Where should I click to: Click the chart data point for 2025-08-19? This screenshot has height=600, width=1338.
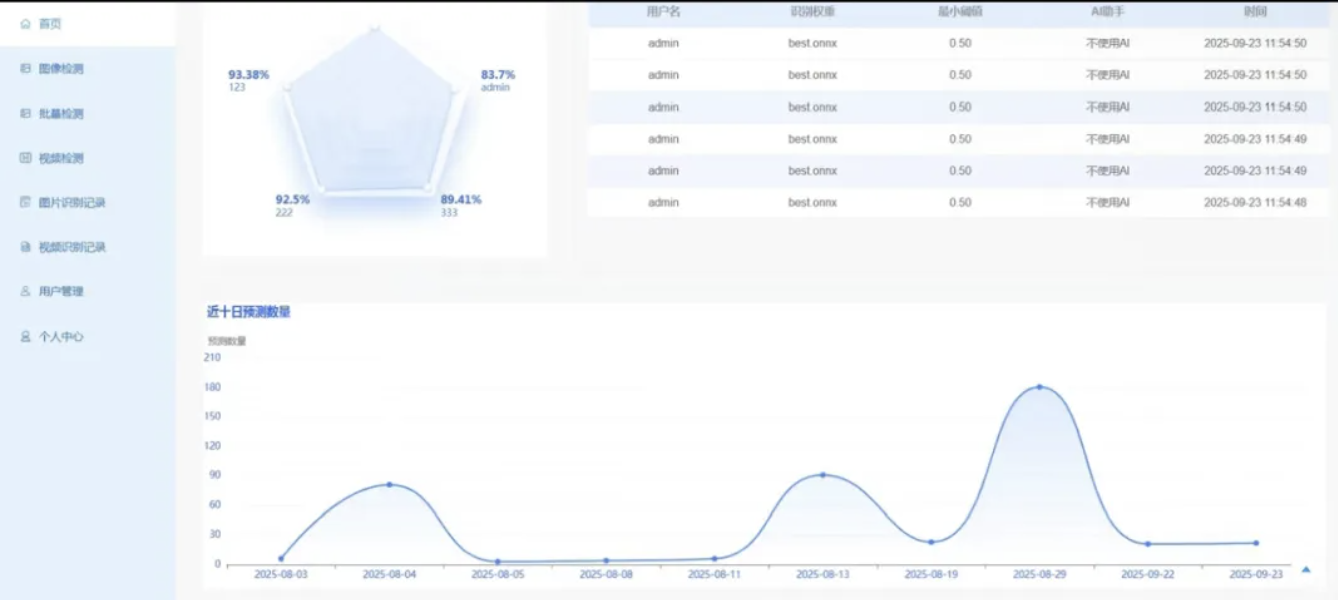[931, 542]
